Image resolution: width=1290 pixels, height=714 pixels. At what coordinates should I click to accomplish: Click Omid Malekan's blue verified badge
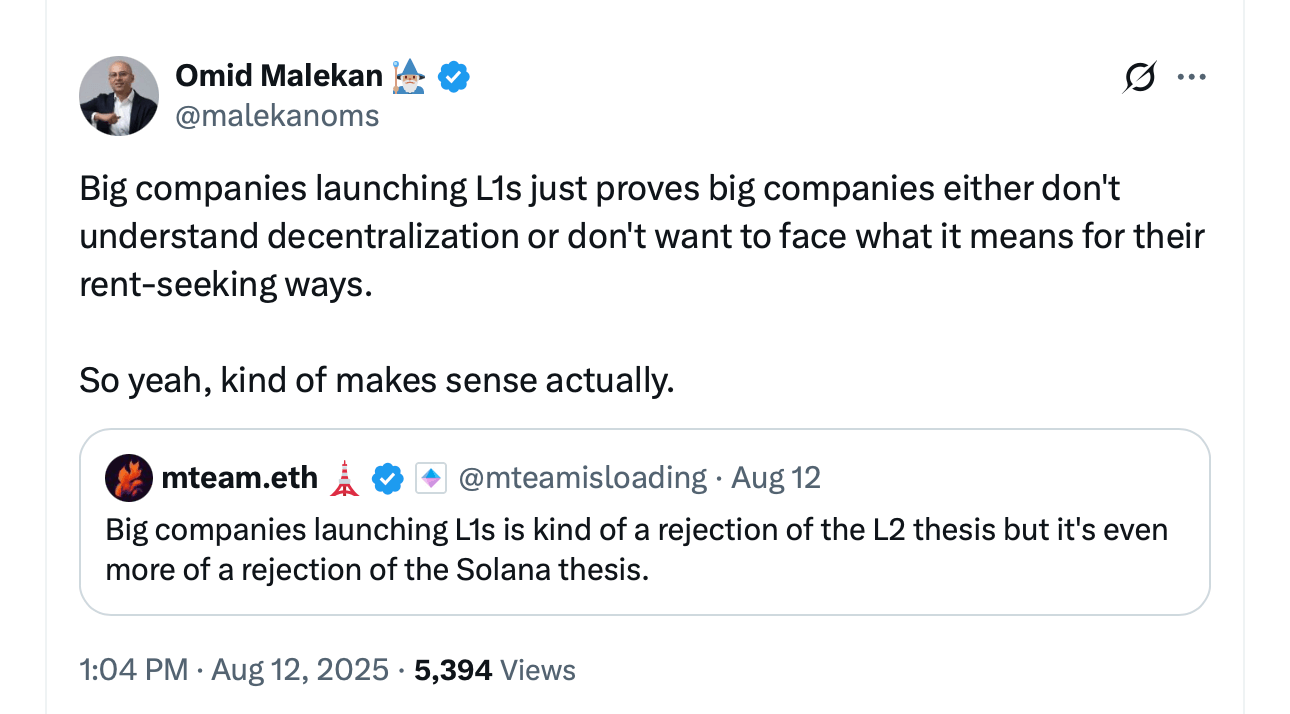(x=454, y=76)
